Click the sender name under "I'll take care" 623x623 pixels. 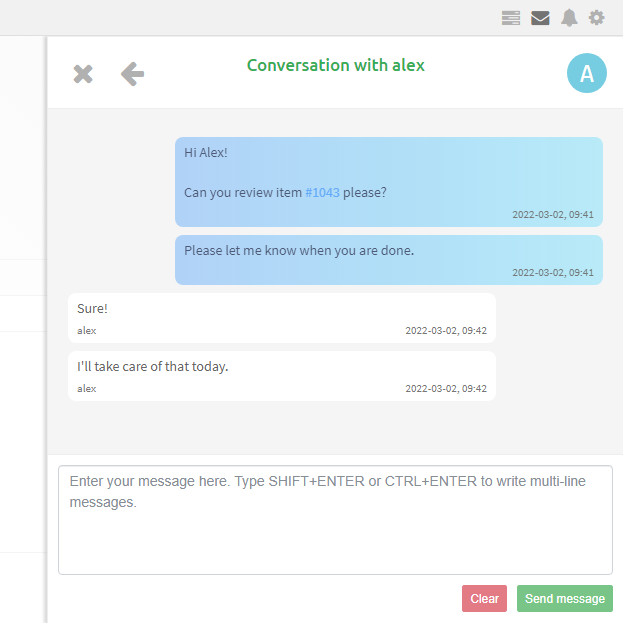(x=87, y=388)
